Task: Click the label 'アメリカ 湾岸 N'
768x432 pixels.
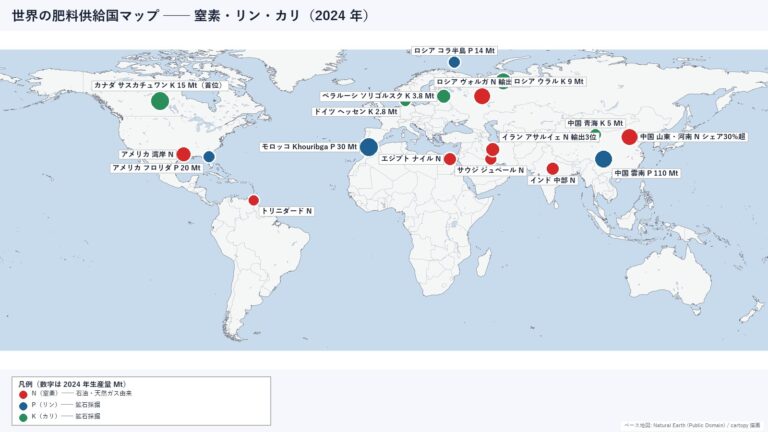Action: click(147, 154)
